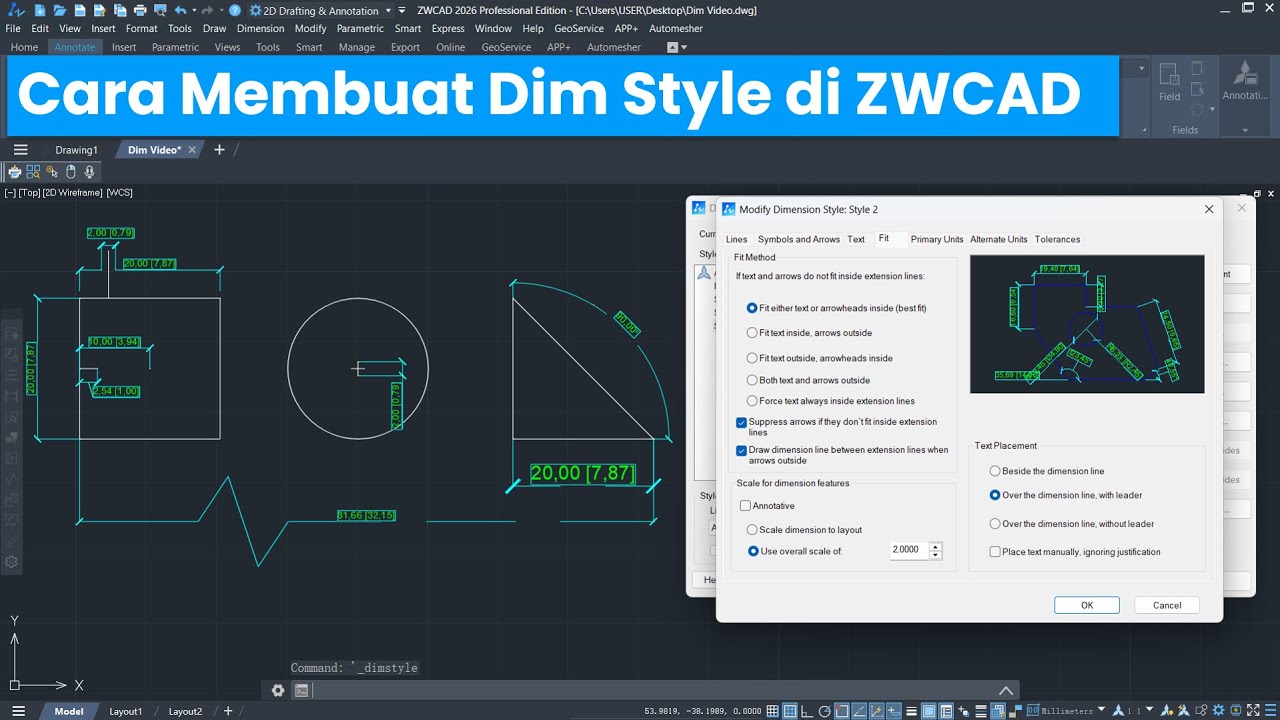The width and height of the screenshot is (1280, 720).
Task: Open file tabs hamburger menu icon
Action: coord(20,150)
